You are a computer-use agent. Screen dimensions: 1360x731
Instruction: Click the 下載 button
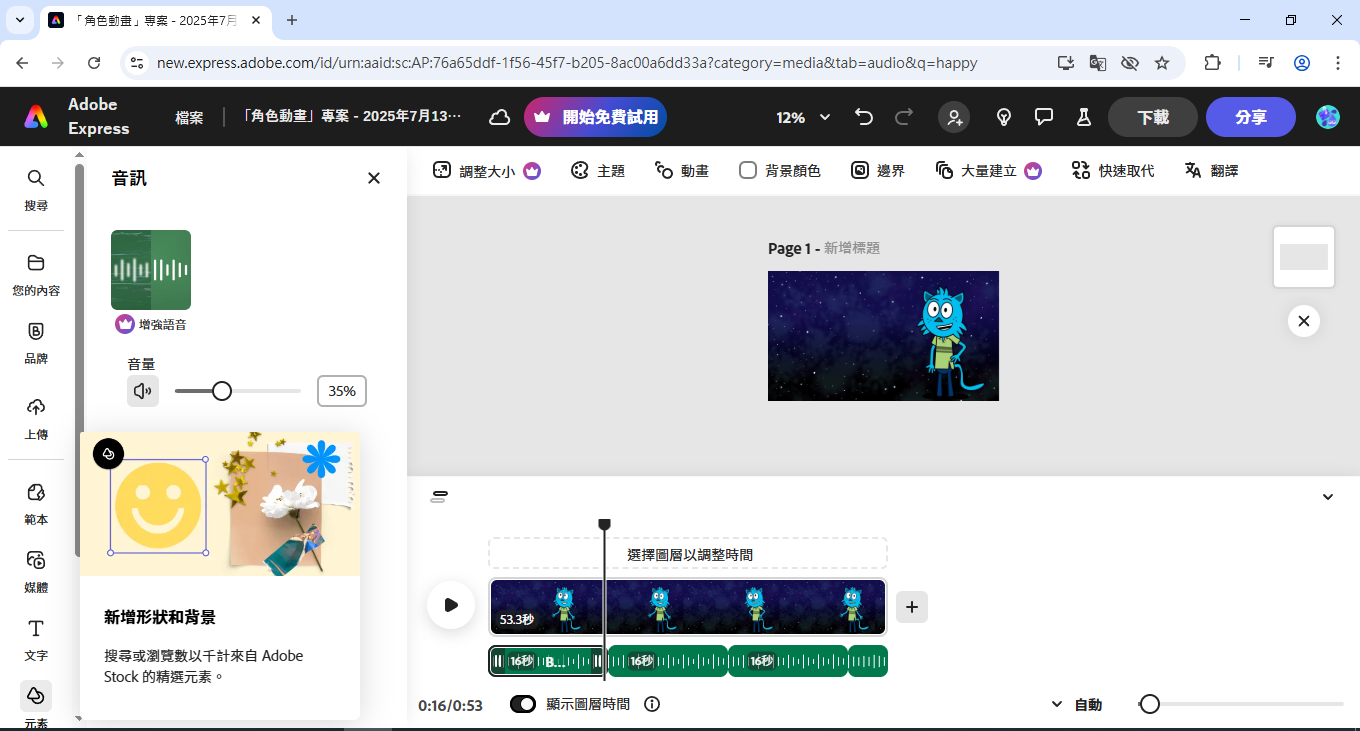tap(1152, 117)
